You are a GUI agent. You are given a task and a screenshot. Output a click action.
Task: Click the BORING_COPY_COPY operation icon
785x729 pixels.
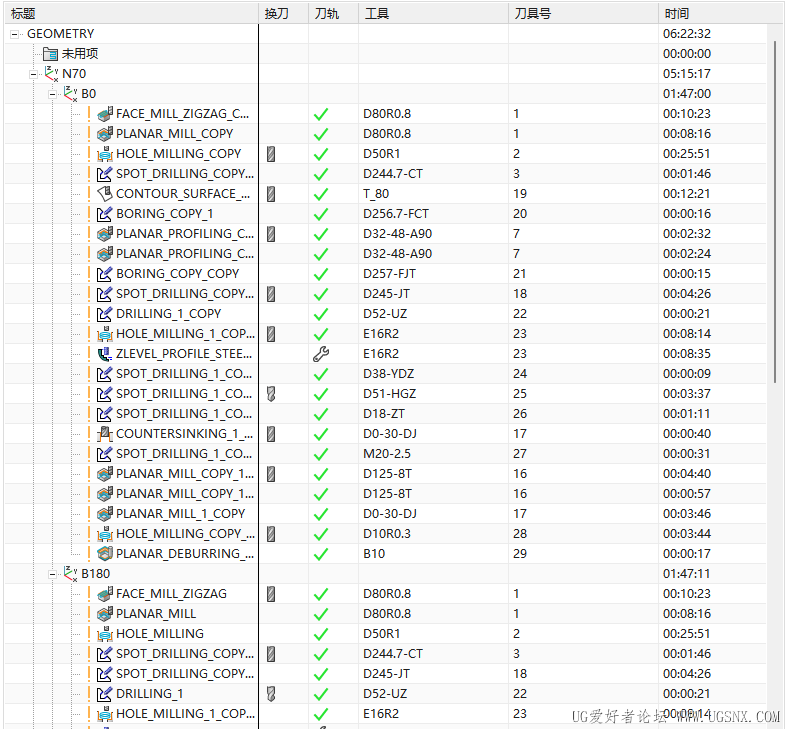click(105, 274)
